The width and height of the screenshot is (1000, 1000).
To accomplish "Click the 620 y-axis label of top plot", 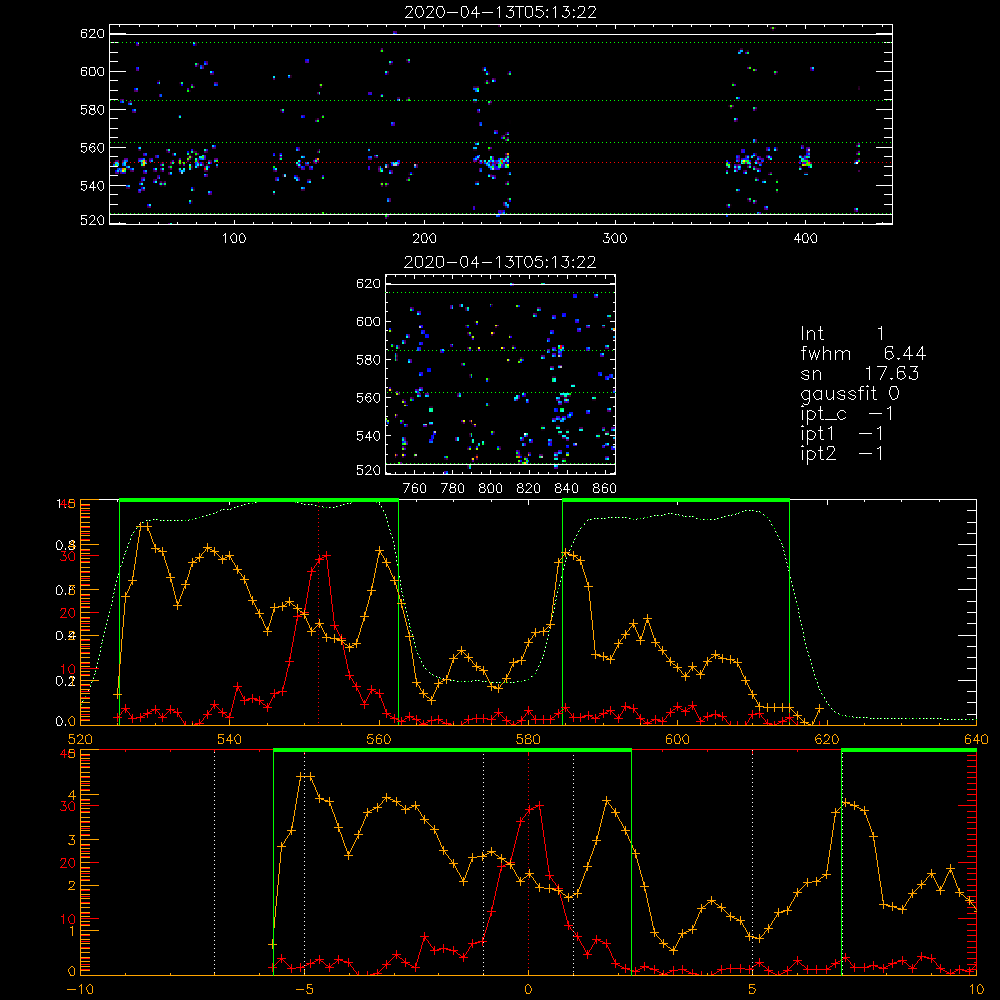I will click(92, 34).
